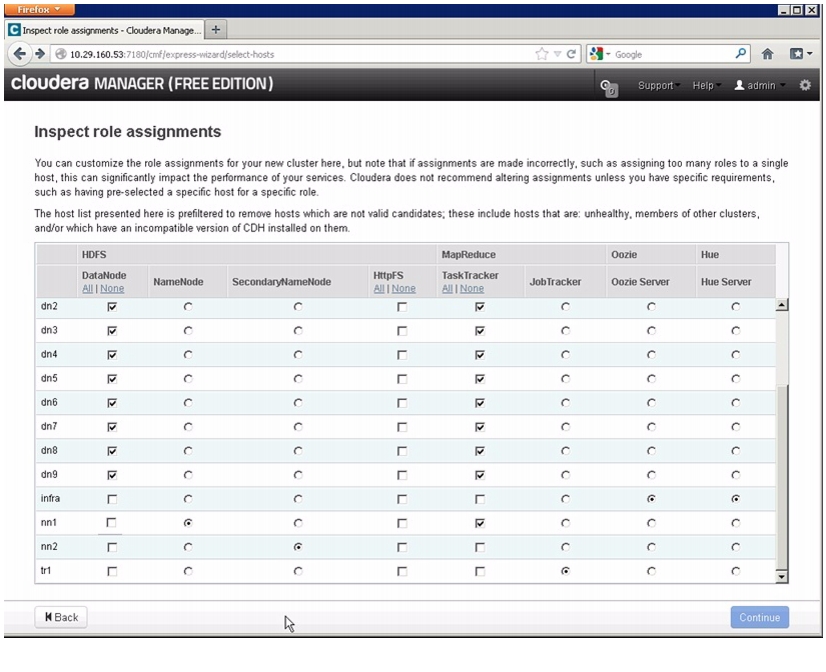Viewport: 826px width, 672px height.
Task: Click the admin user silhouette icon
Action: pyautogui.click(x=740, y=85)
